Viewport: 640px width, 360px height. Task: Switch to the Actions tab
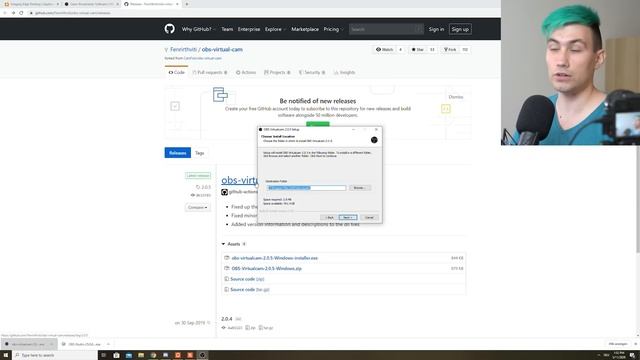[x=246, y=72]
